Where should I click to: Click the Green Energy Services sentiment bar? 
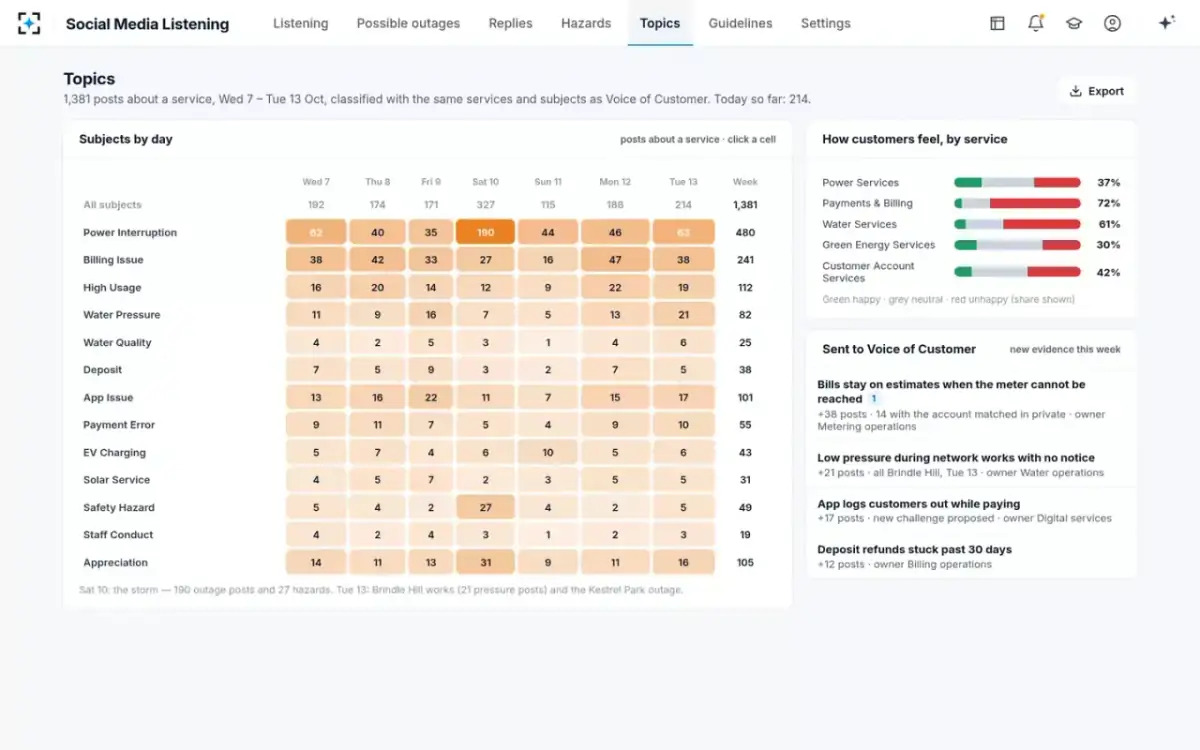click(x=1017, y=245)
